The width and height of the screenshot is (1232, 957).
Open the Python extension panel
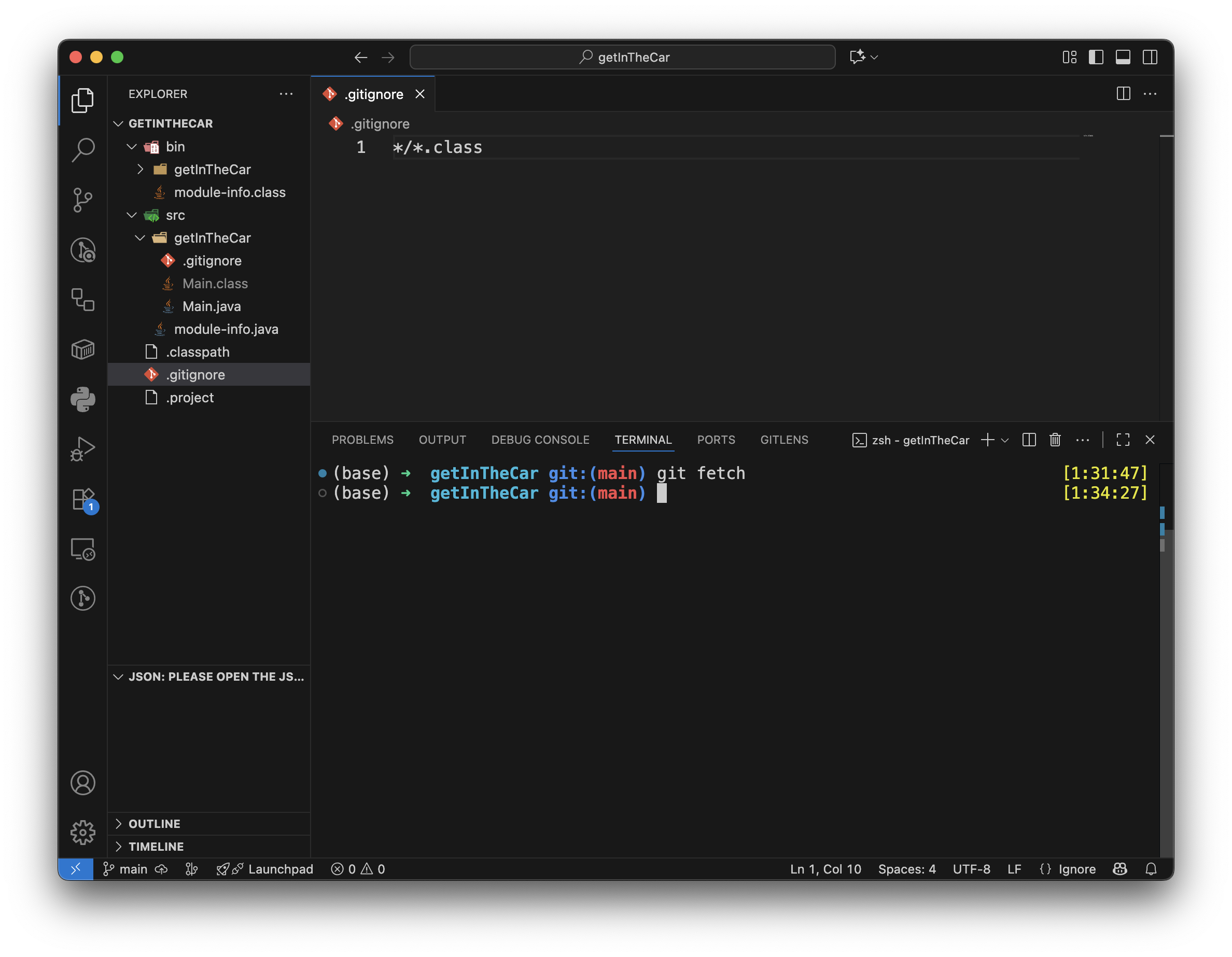click(83, 399)
